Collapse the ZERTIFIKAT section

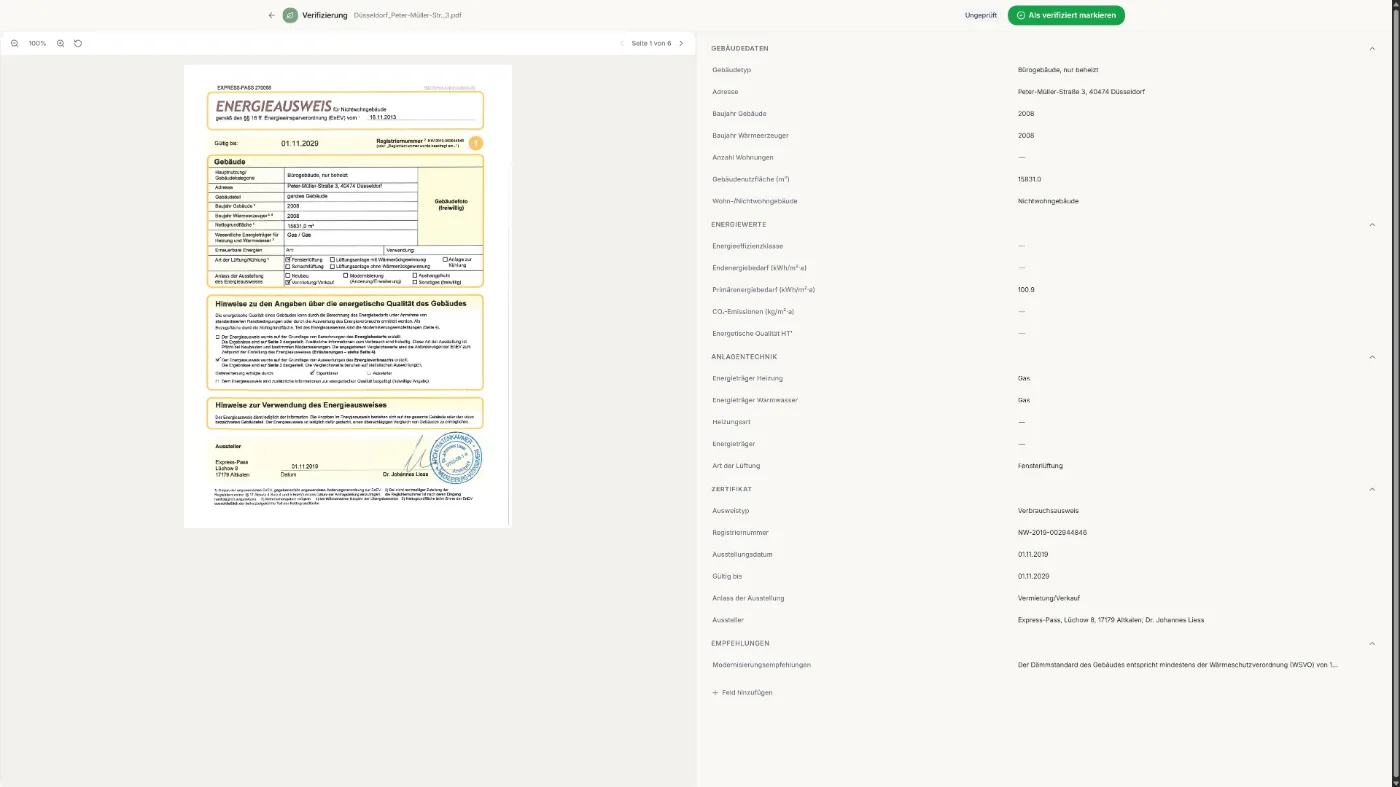click(1372, 489)
